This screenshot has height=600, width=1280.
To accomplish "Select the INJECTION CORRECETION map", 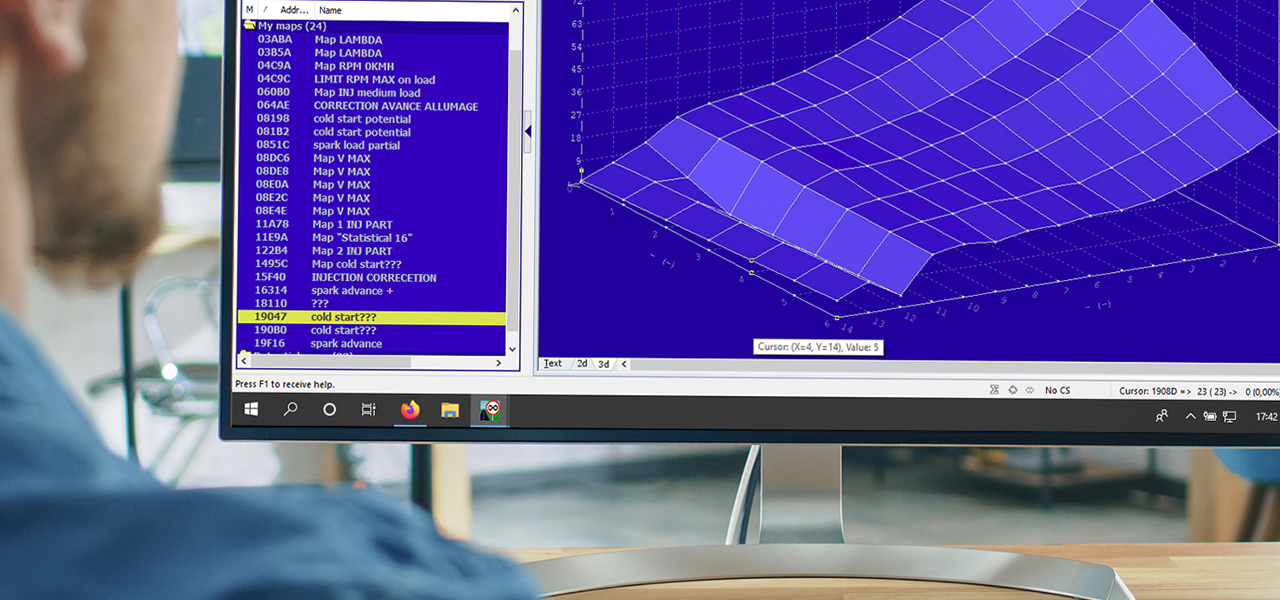I will [374, 278].
